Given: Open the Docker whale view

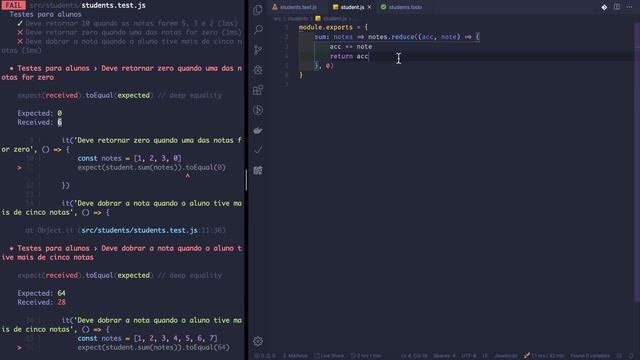Looking at the screenshot, I should (258, 130).
